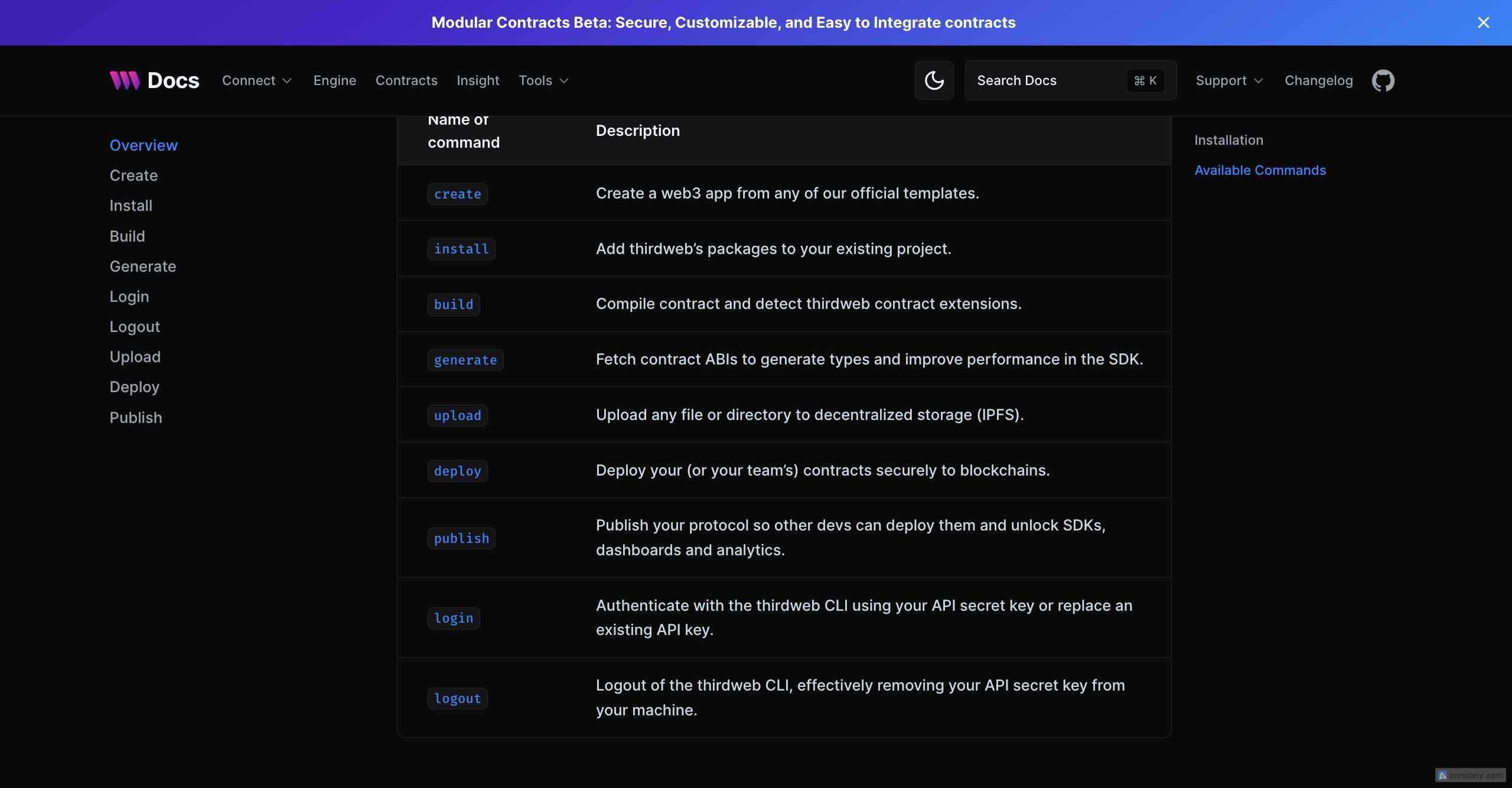Toggle dark mode with the moon icon
1512x788 pixels.
coord(934,80)
